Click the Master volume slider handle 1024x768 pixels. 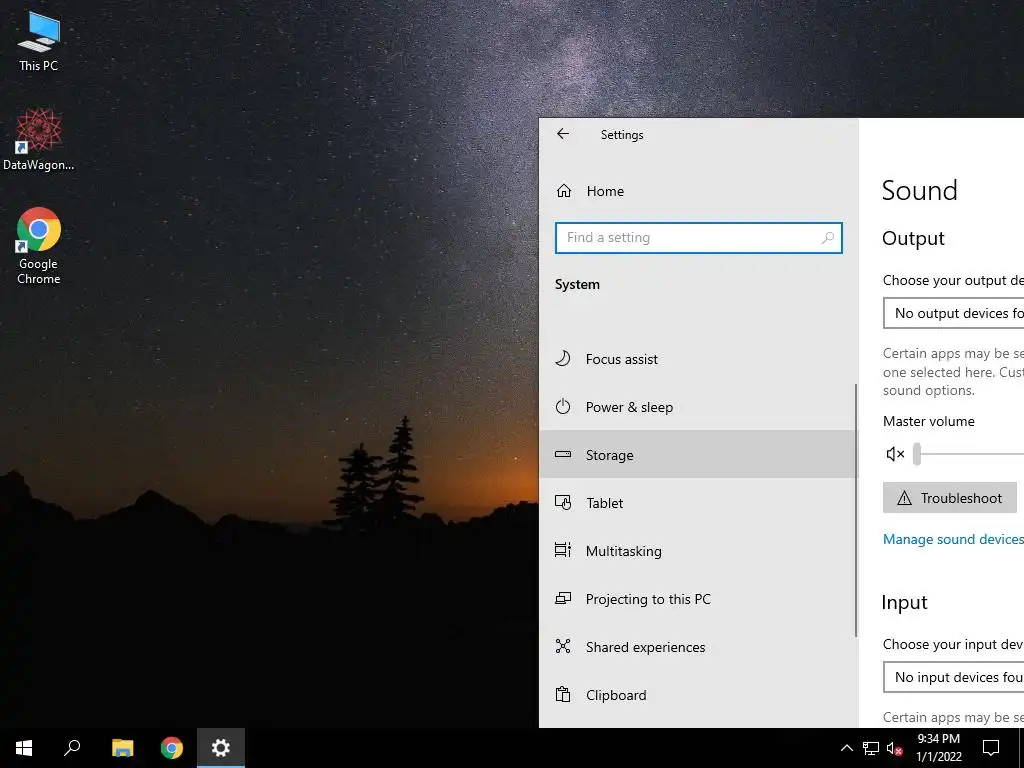(917, 454)
